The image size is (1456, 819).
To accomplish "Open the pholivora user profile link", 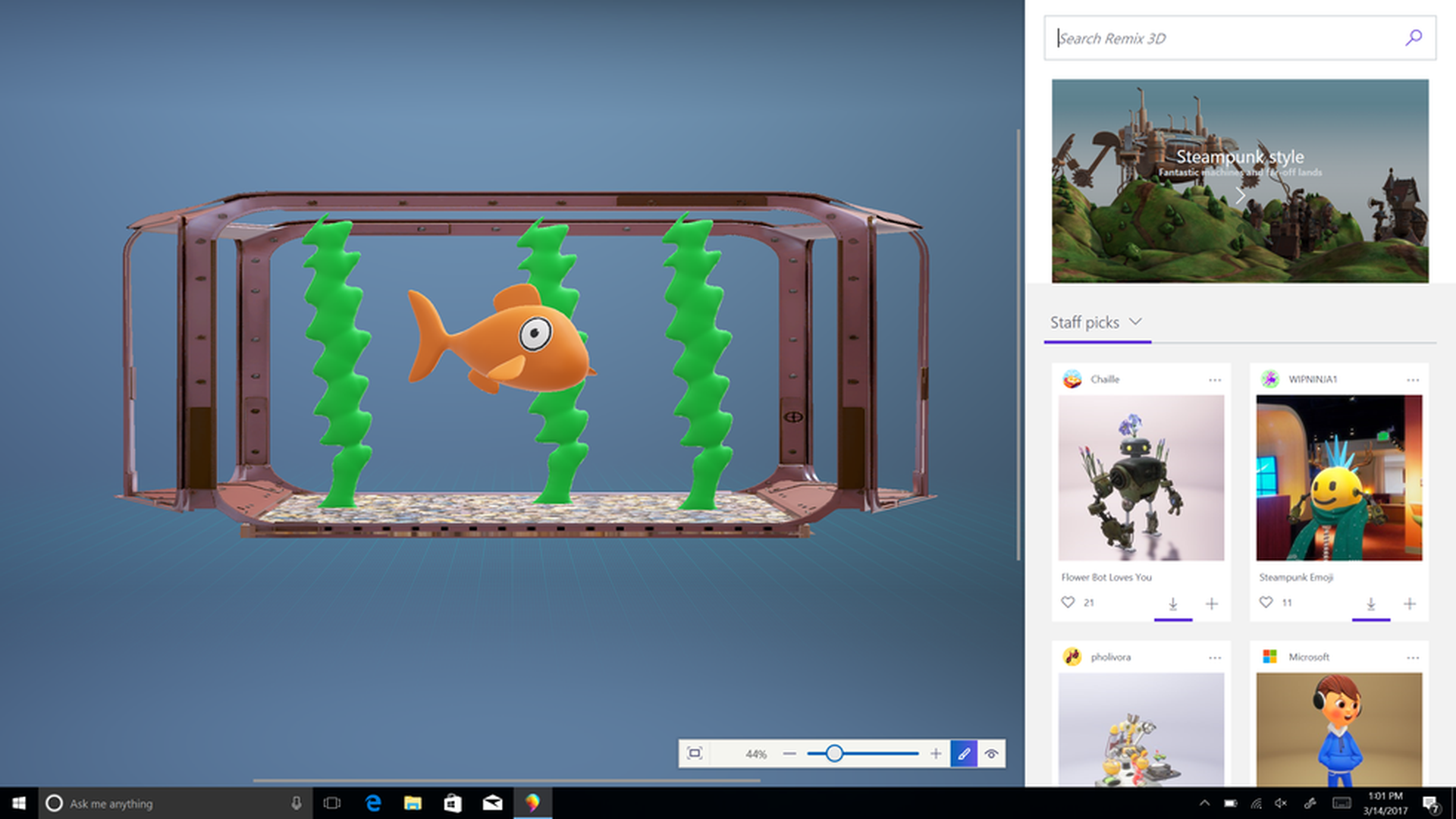I will click(1110, 657).
